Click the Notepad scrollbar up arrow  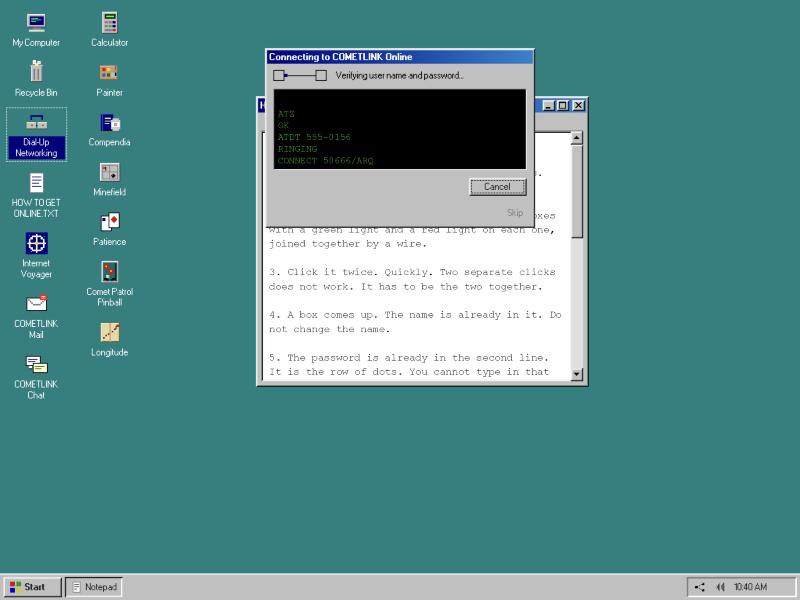point(577,138)
